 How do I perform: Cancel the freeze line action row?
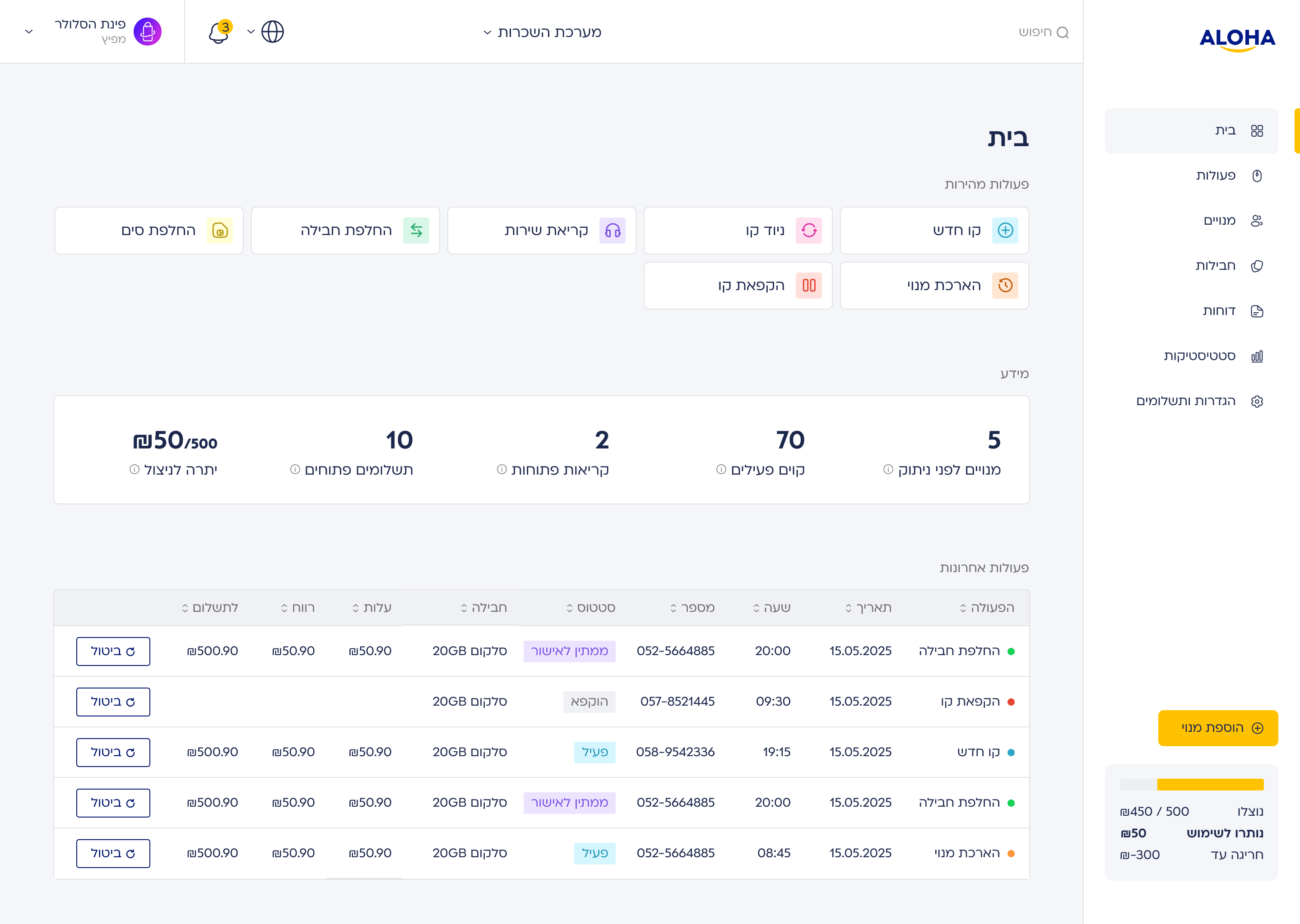[113, 702]
